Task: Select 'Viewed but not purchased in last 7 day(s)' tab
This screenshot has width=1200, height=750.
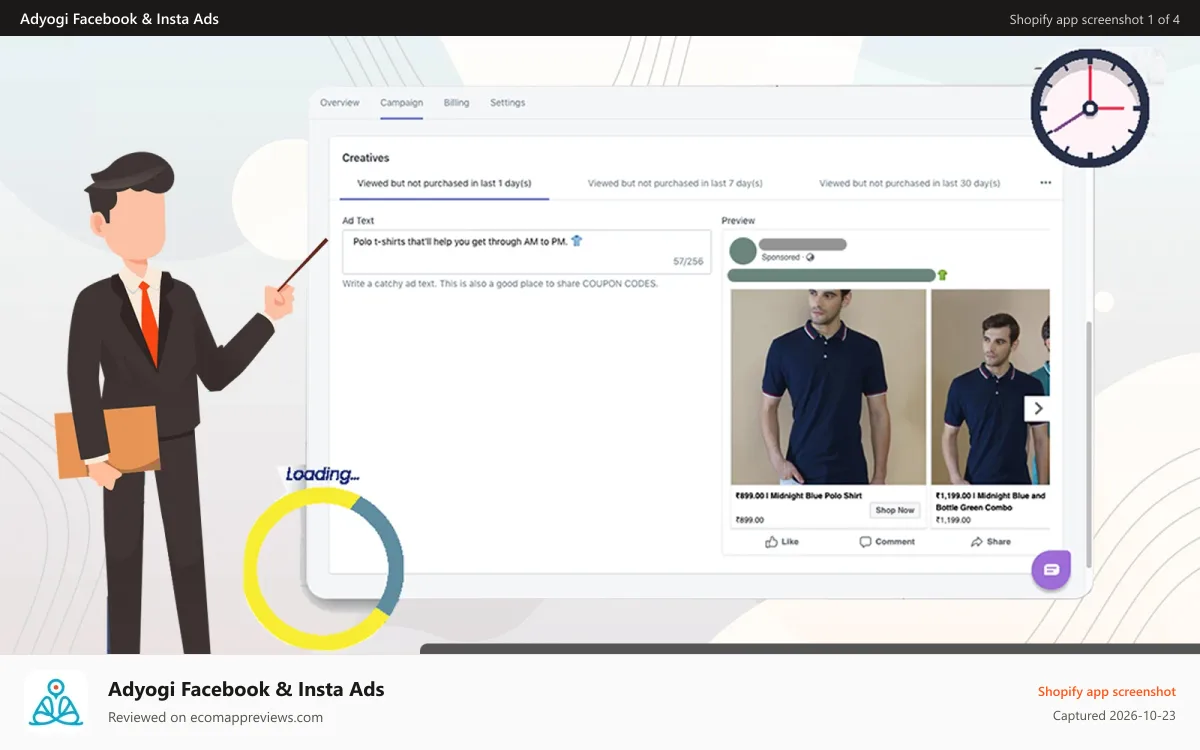Action: (675, 184)
